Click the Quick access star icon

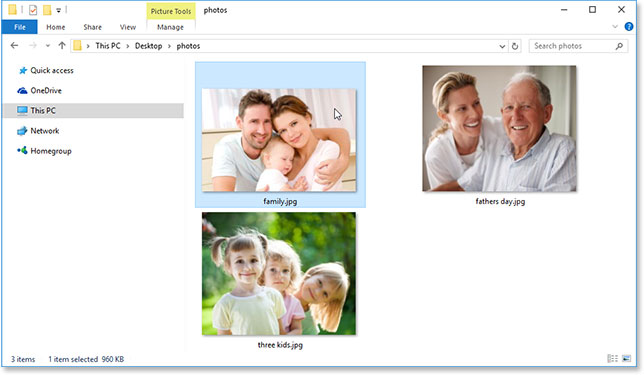click(23, 71)
